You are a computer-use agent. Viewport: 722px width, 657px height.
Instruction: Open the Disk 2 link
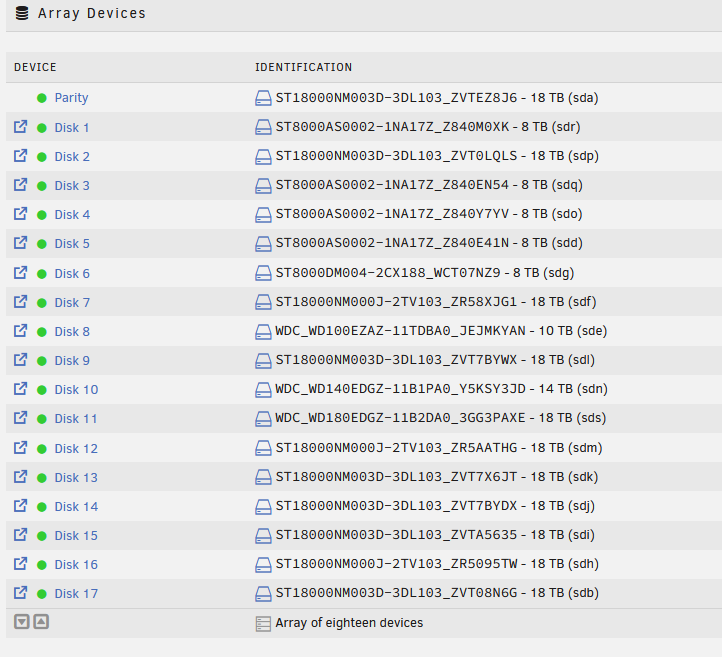(x=72, y=157)
